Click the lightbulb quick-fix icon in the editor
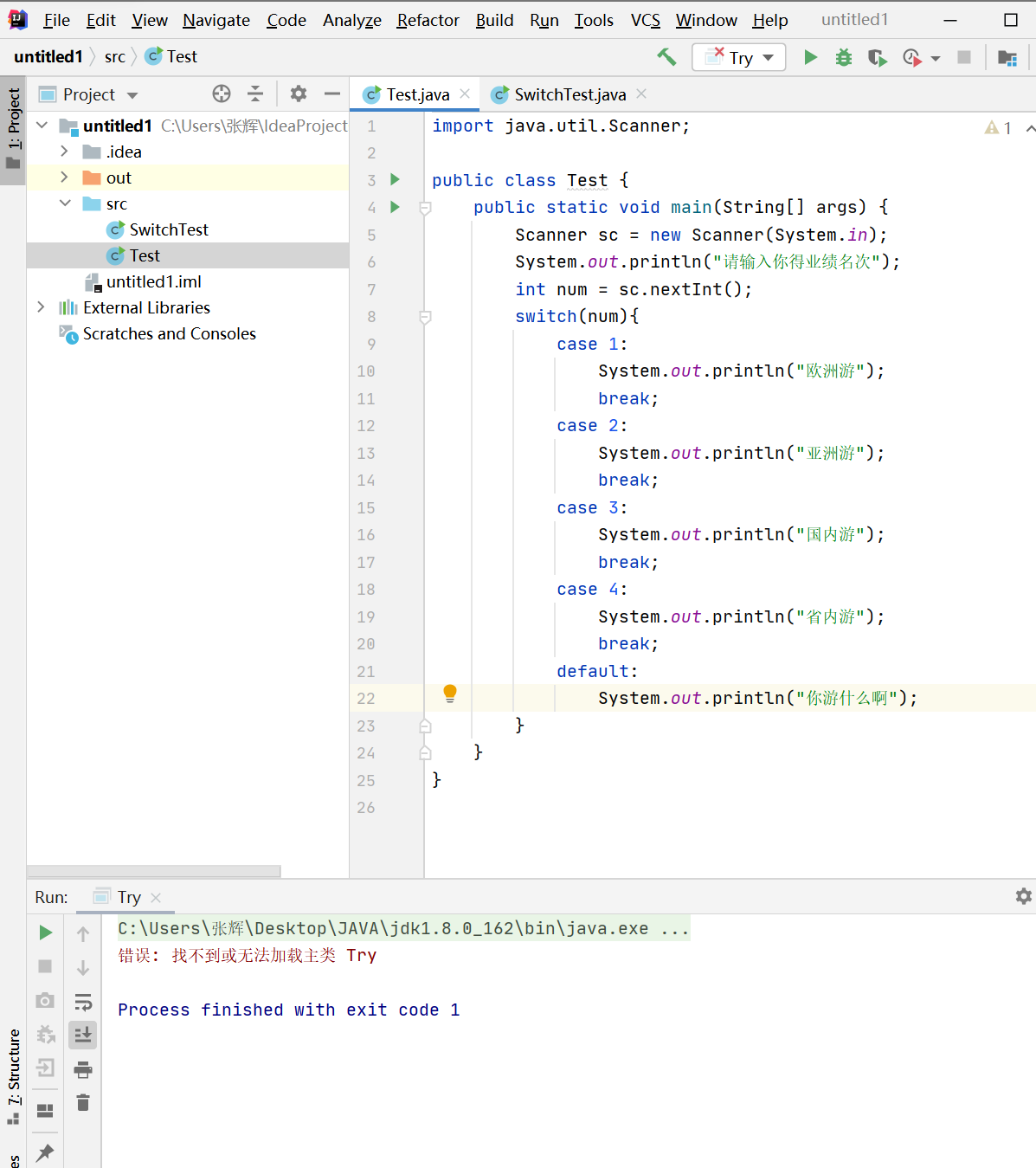This screenshot has height=1168, width=1036. click(450, 693)
